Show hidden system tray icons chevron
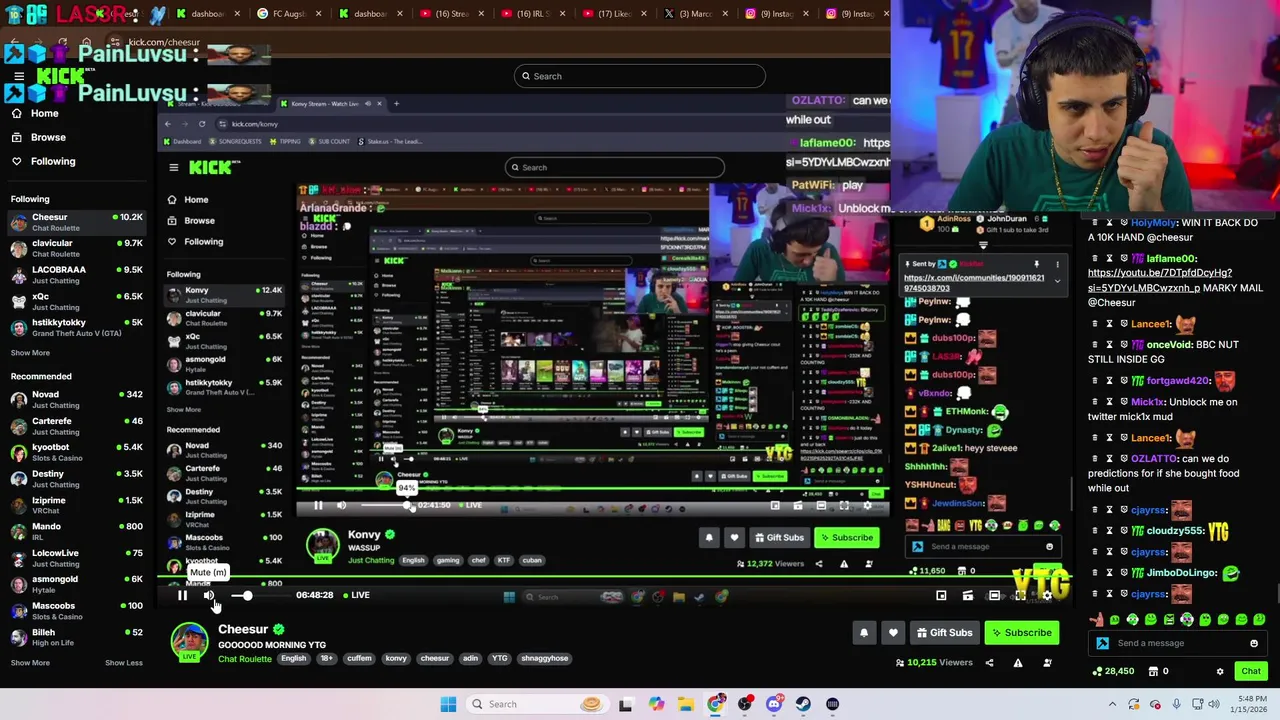Screen dimensions: 1280x720 click(x=1112, y=704)
